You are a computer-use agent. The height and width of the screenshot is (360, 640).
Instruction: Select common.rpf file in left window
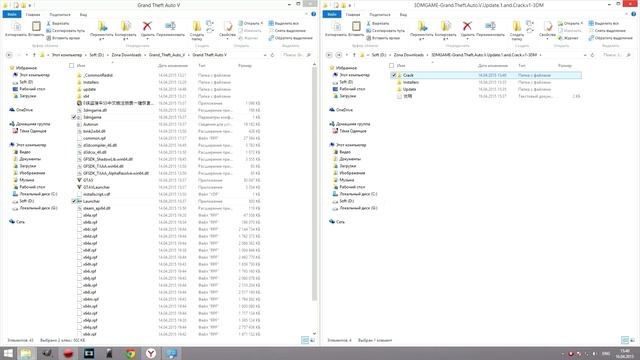click(94, 138)
